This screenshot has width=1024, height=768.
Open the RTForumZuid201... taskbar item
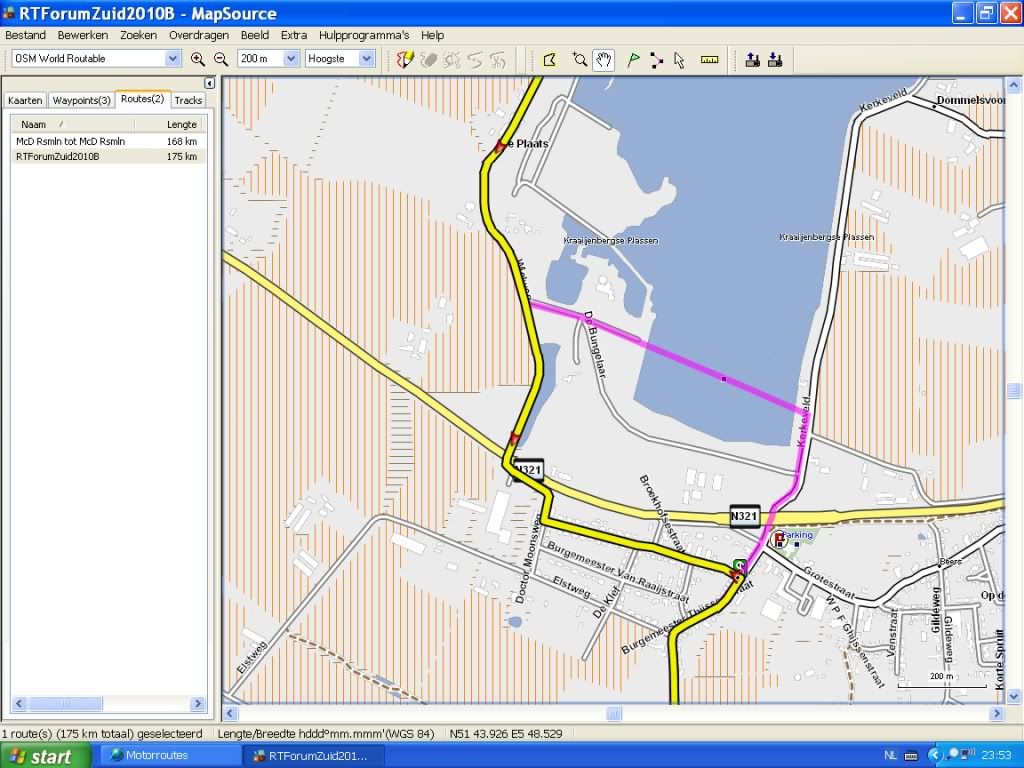[x=311, y=756]
